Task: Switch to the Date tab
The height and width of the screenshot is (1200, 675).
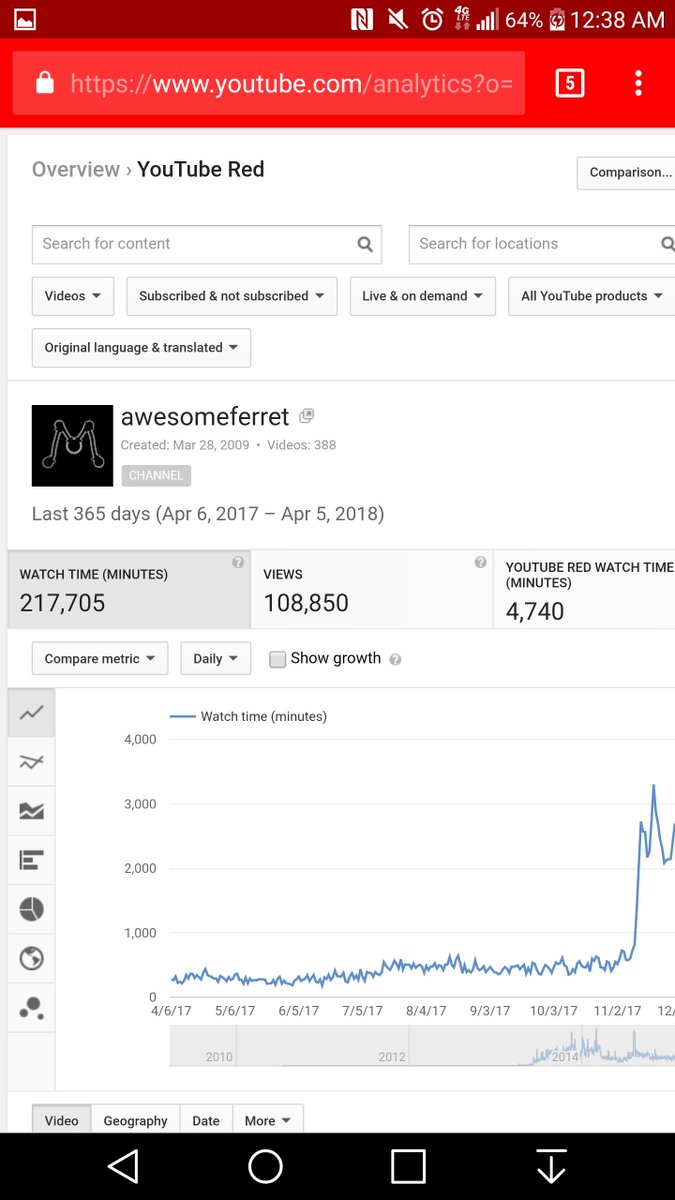Action: click(x=206, y=1121)
